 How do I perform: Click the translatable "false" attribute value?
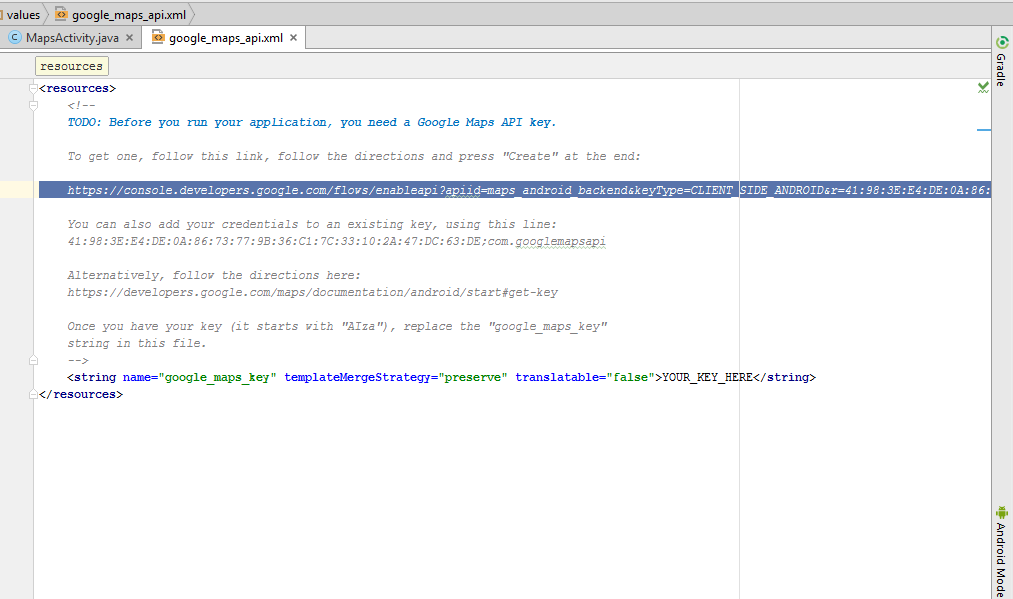point(631,377)
